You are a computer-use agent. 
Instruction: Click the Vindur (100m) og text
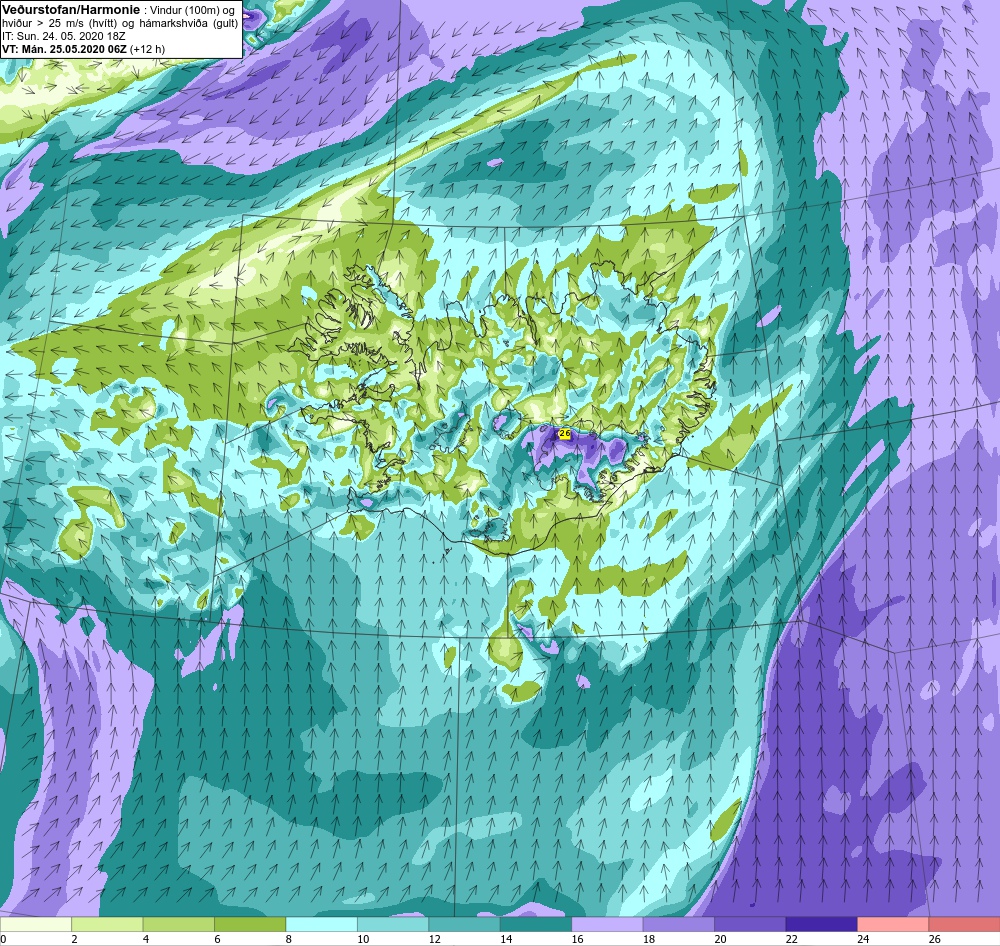coord(192,11)
